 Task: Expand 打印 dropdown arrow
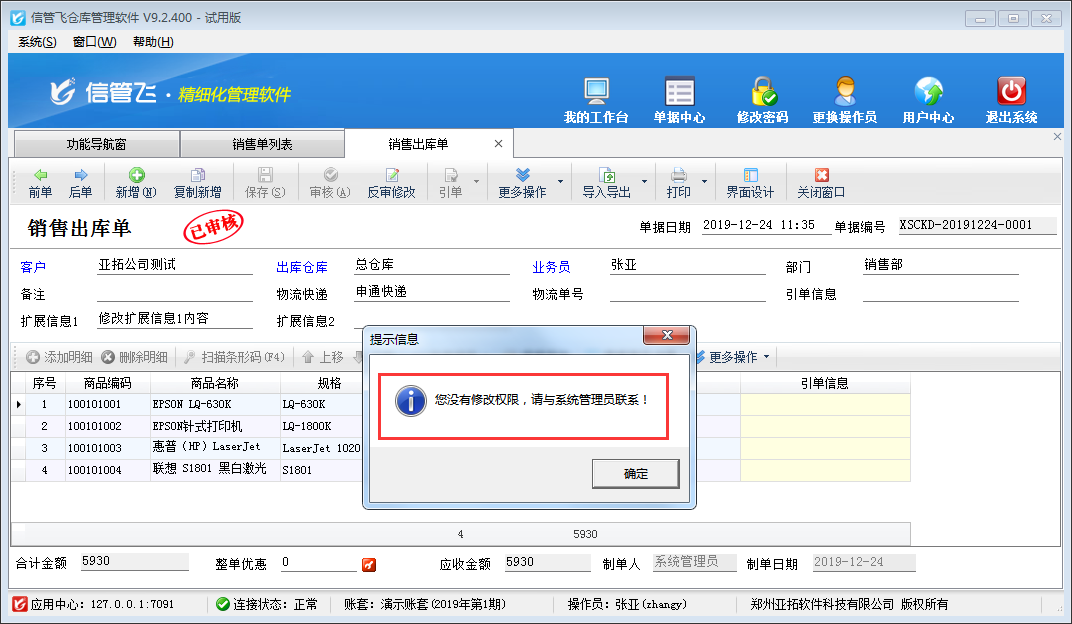(705, 182)
